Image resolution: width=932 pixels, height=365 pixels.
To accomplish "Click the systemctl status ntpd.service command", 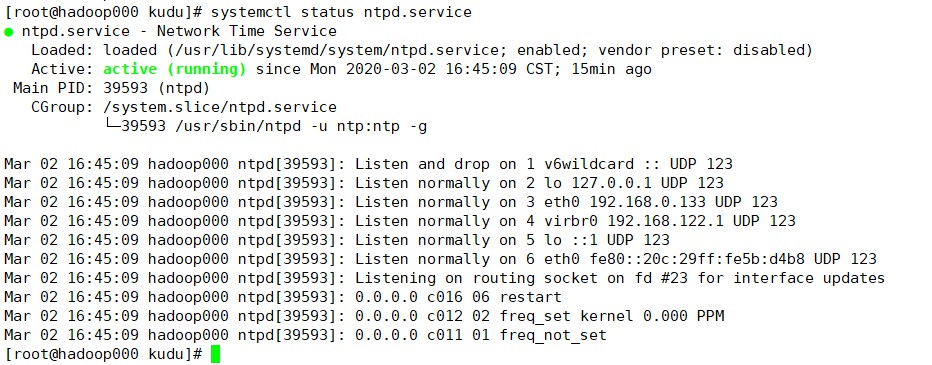I will (x=341, y=12).
